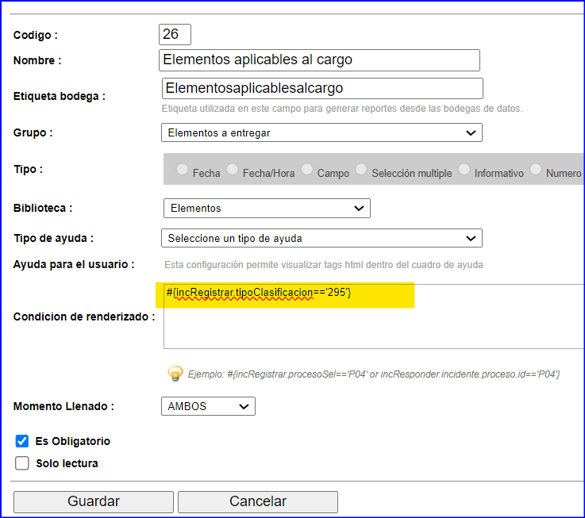The height and width of the screenshot is (518, 585).
Task: Choose the Numero type radio button
Action: [x=535, y=169]
